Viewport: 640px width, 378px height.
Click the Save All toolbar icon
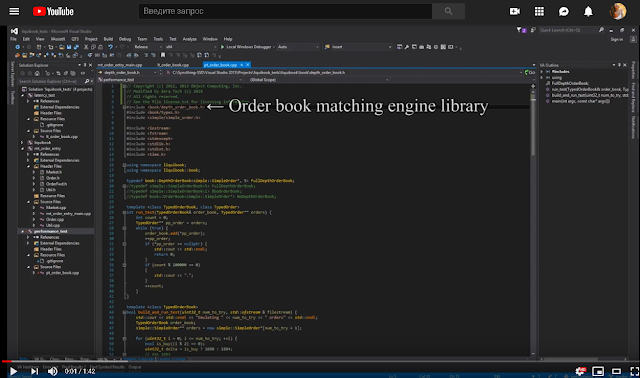(76, 47)
